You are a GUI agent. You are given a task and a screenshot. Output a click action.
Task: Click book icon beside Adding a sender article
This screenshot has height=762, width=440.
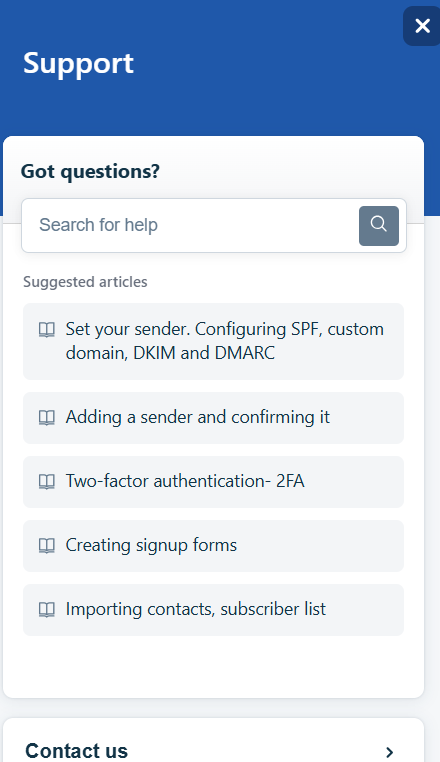[x=47, y=418]
